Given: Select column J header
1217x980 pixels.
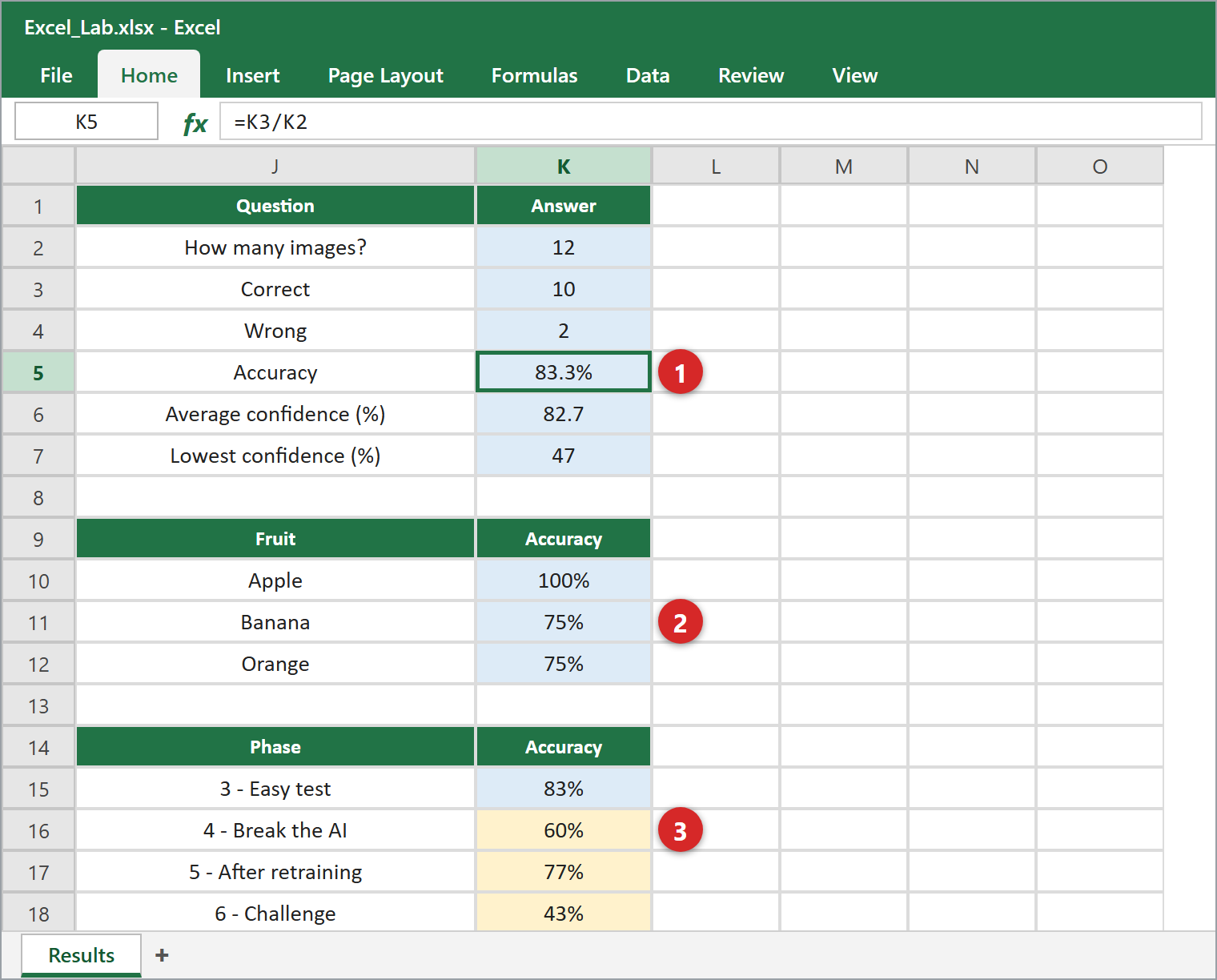Looking at the screenshot, I should [x=275, y=166].
